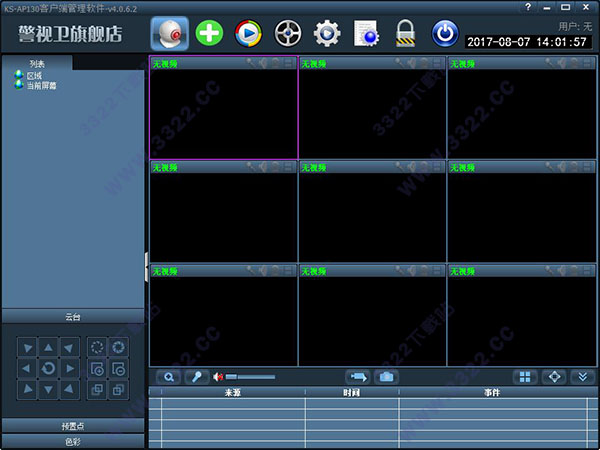
Task: Select the 区域 tree node
Action: (34, 76)
